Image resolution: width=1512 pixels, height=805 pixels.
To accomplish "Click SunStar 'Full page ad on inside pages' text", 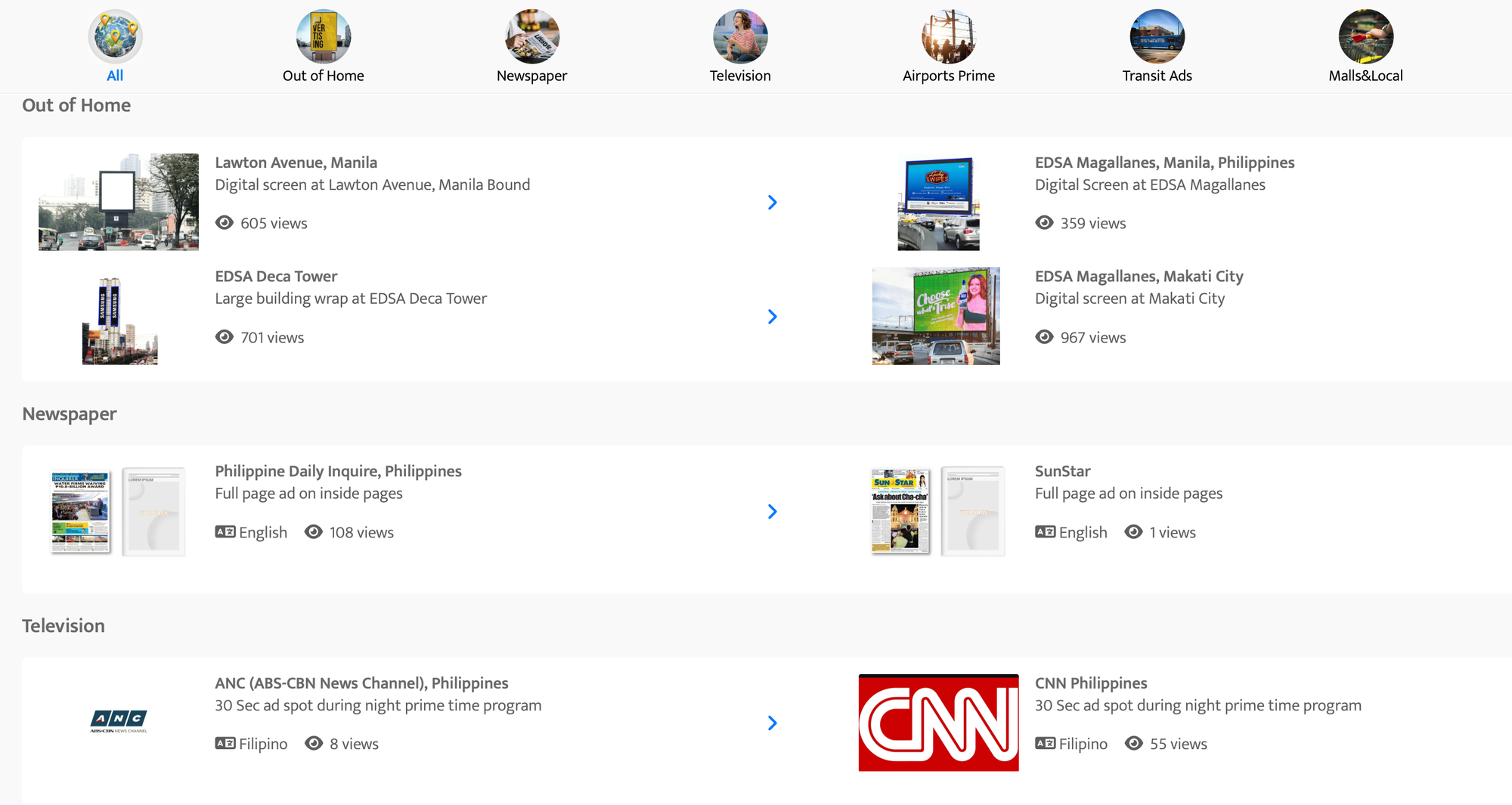I will [1129, 494].
